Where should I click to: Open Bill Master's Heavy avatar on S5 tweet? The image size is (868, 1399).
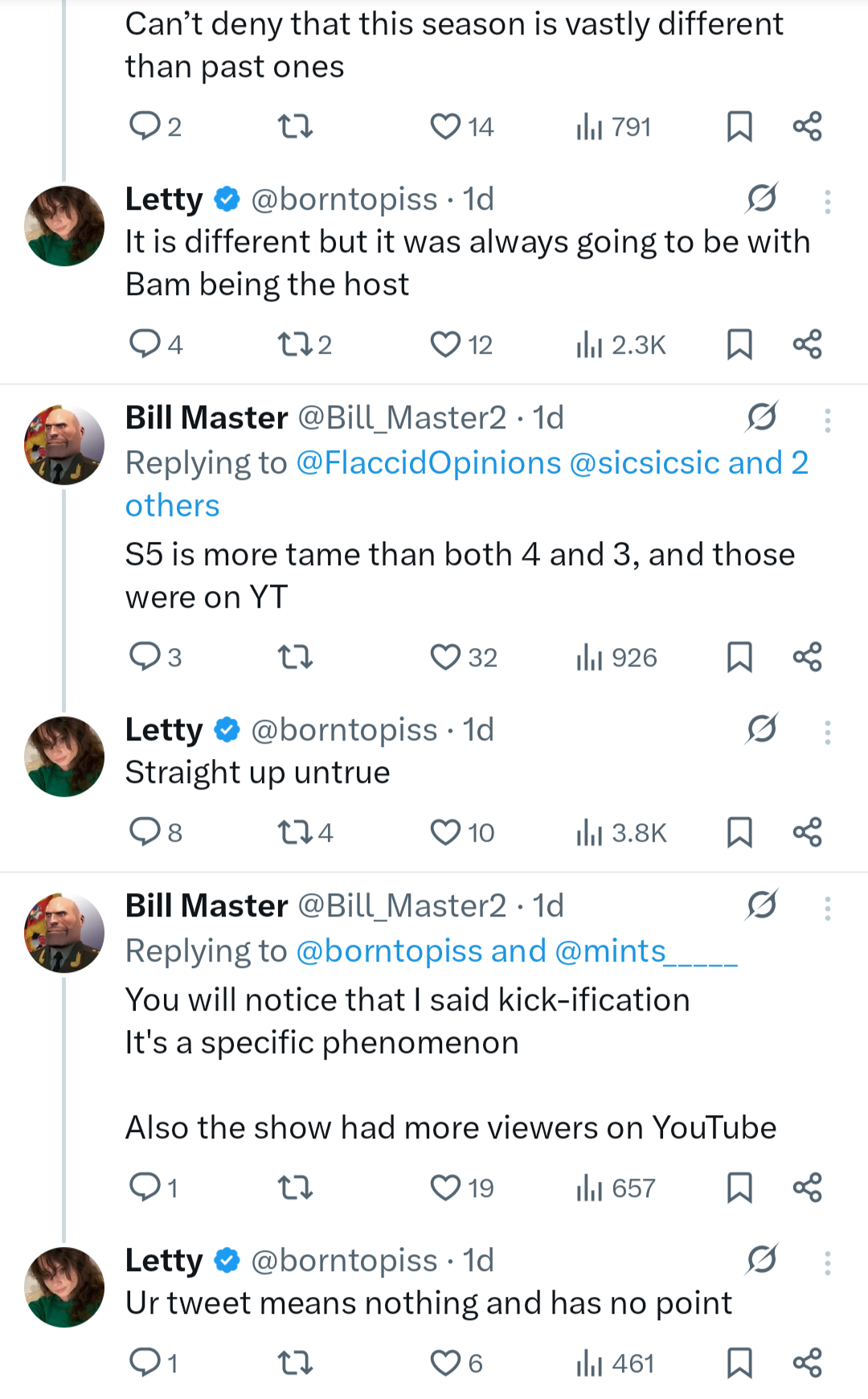tap(64, 445)
